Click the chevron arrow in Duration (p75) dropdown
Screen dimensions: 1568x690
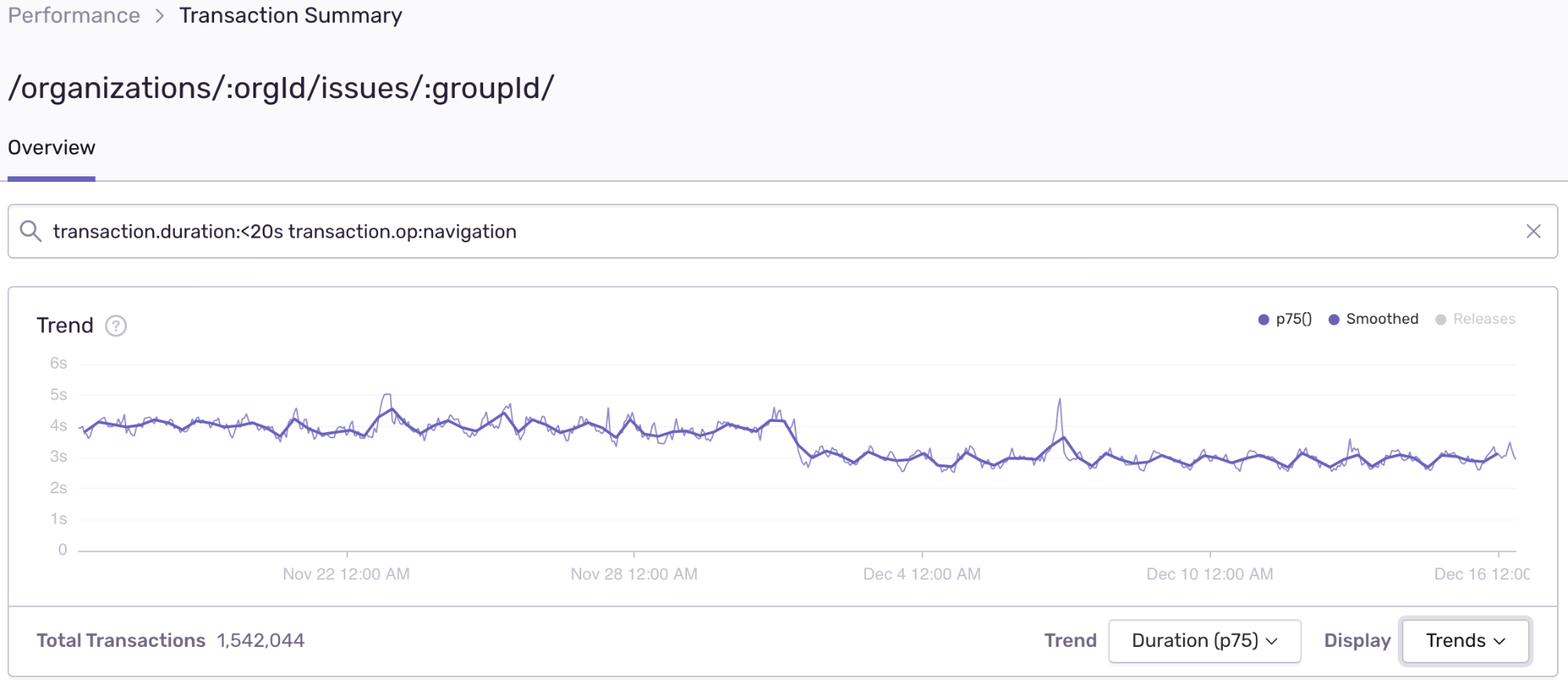1271,641
